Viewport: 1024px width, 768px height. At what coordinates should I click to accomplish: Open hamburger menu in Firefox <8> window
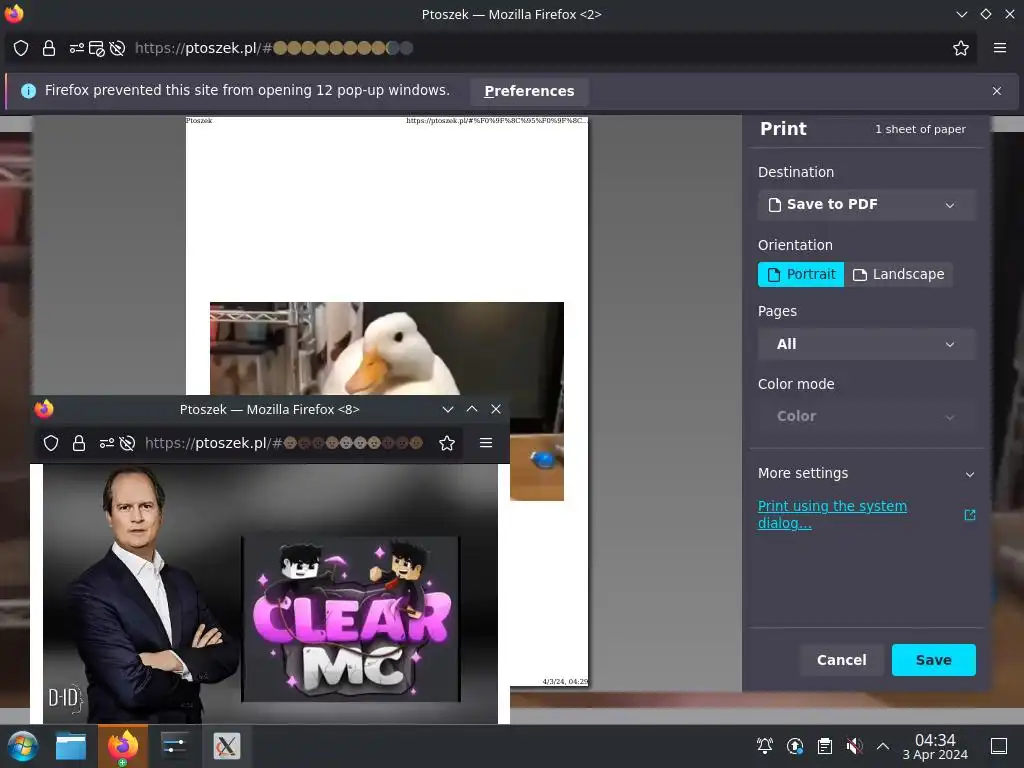[486, 443]
